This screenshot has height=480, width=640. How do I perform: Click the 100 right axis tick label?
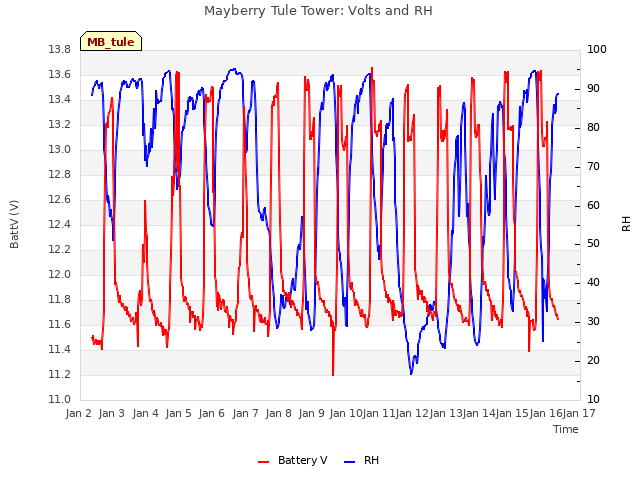tap(597, 50)
